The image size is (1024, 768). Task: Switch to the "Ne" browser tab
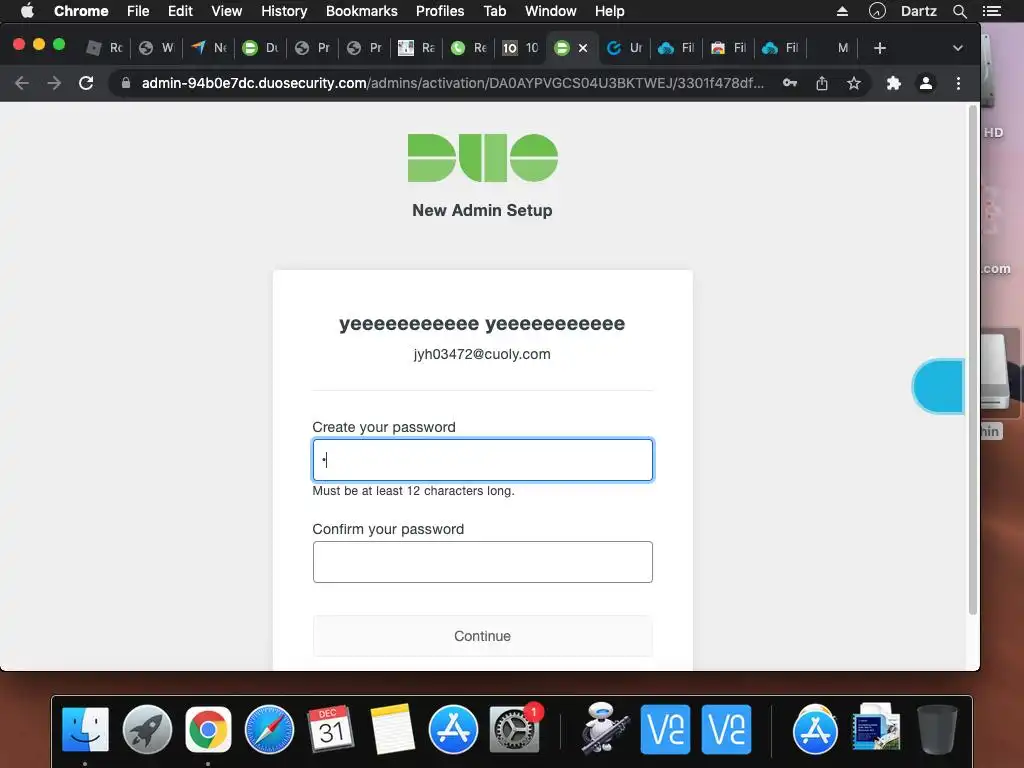209,48
